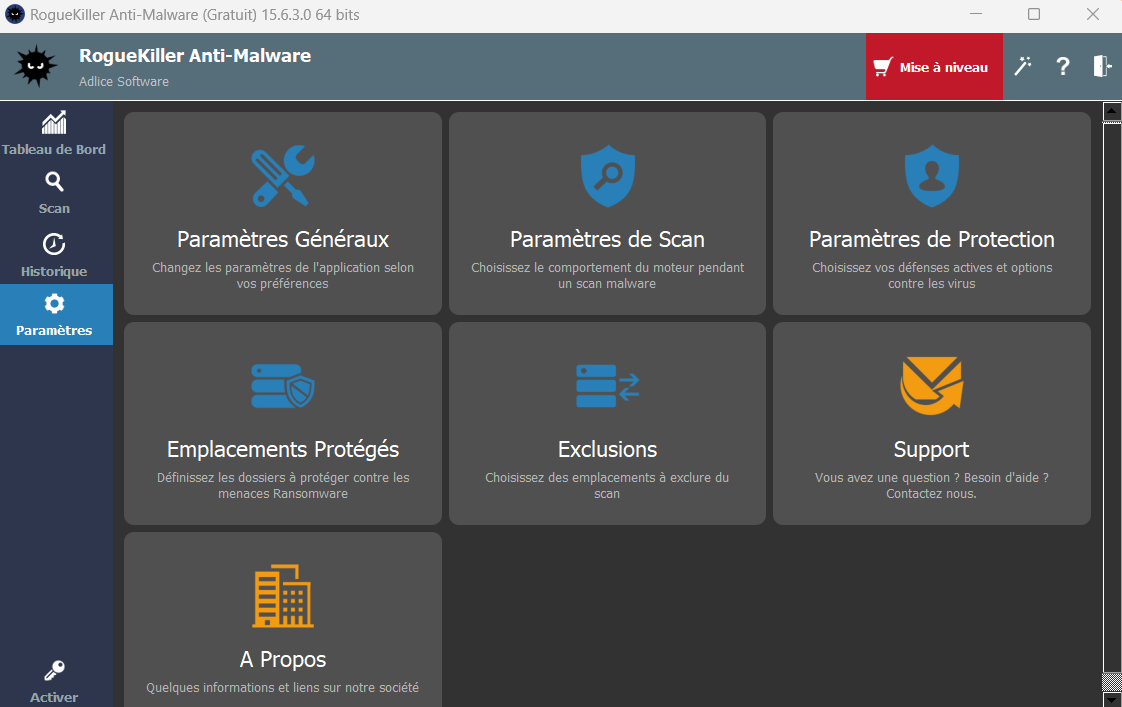Click the scrollbar down arrow
Screen dimensions: 1122x707
point(1111,699)
